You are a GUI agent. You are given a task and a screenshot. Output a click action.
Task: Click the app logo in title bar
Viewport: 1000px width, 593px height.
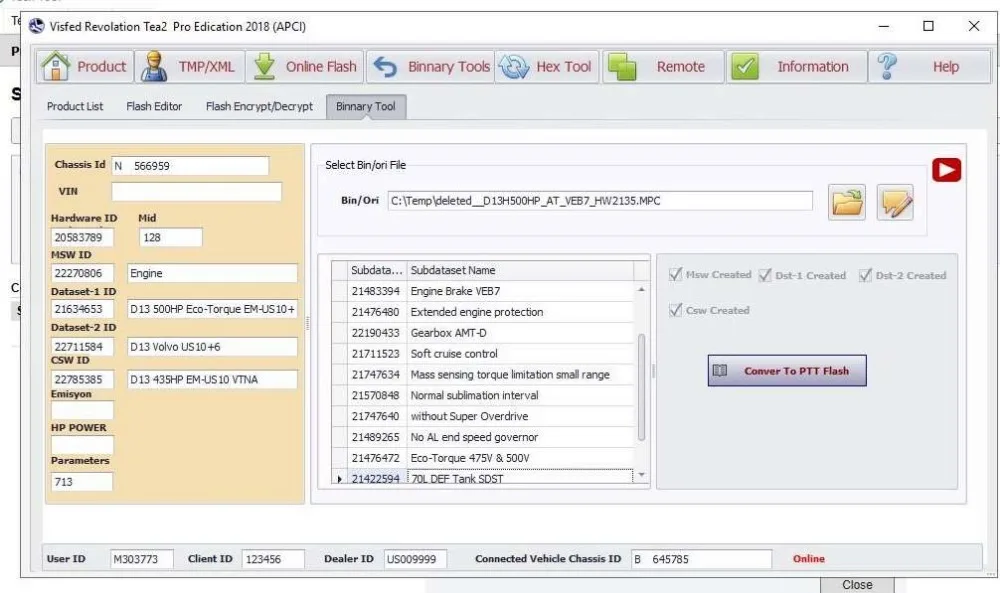(x=37, y=26)
